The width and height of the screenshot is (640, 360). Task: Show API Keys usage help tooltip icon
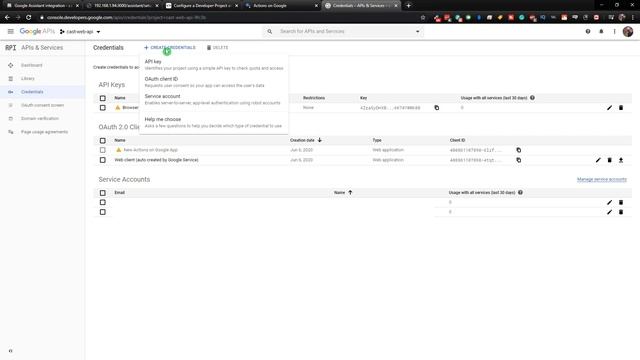click(x=532, y=98)
